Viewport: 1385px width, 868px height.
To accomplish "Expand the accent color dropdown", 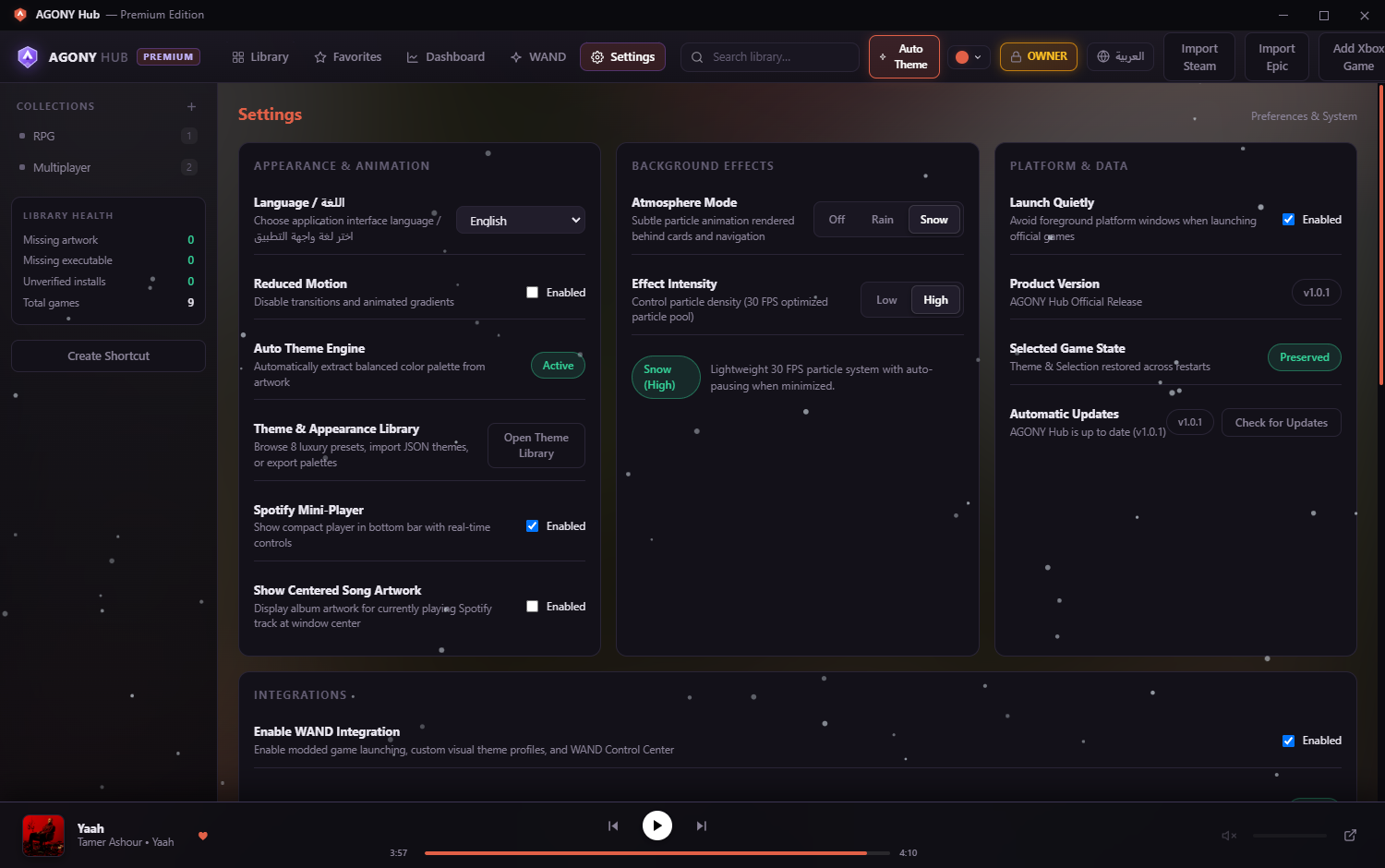I will point(969,57).
